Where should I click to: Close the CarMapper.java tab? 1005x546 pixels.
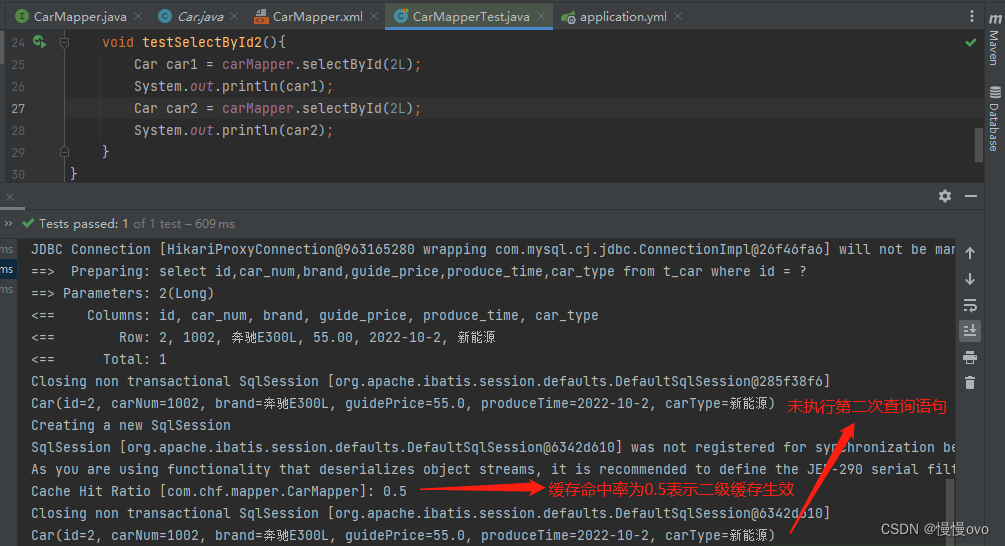click(x=138, y=17)
